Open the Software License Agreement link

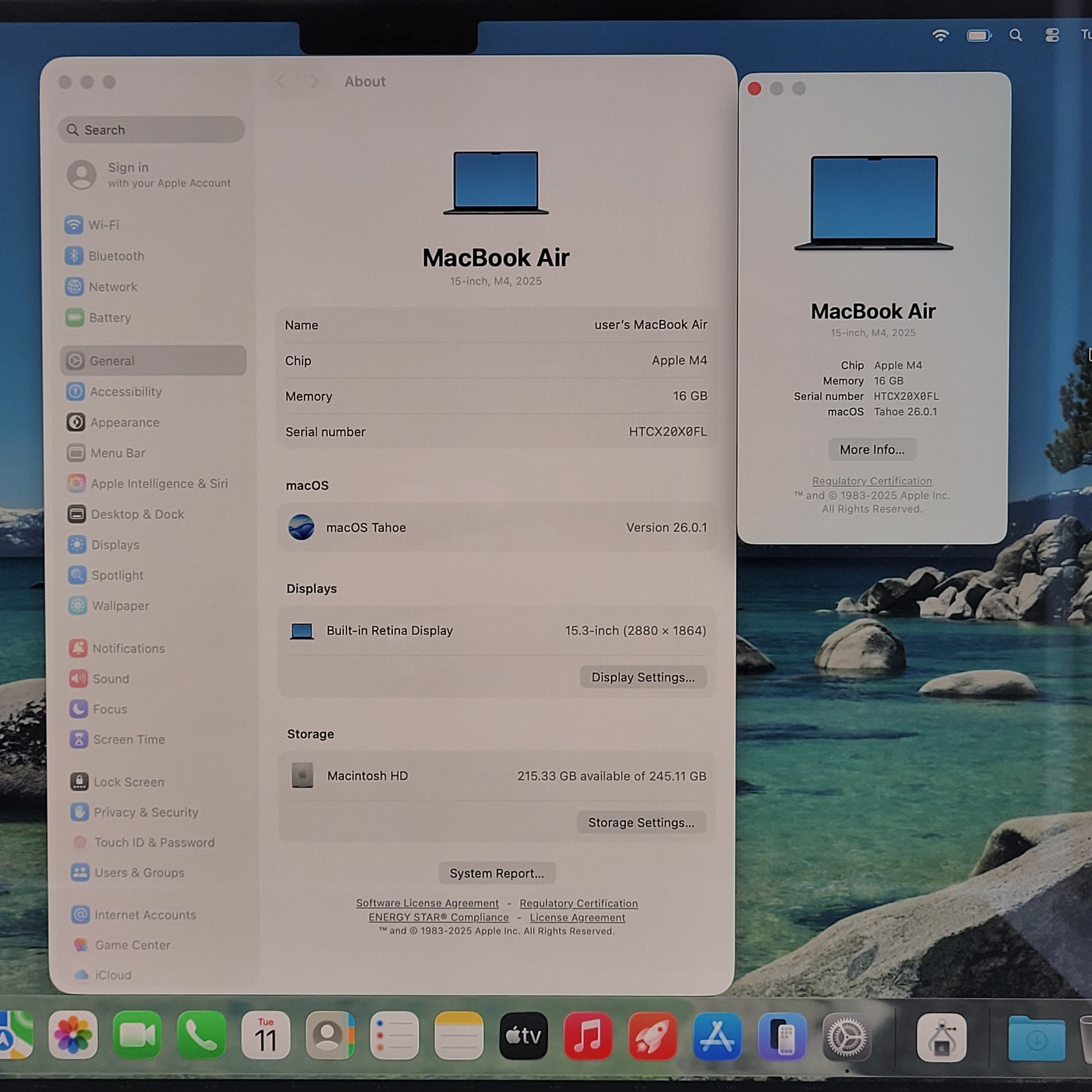426,903
